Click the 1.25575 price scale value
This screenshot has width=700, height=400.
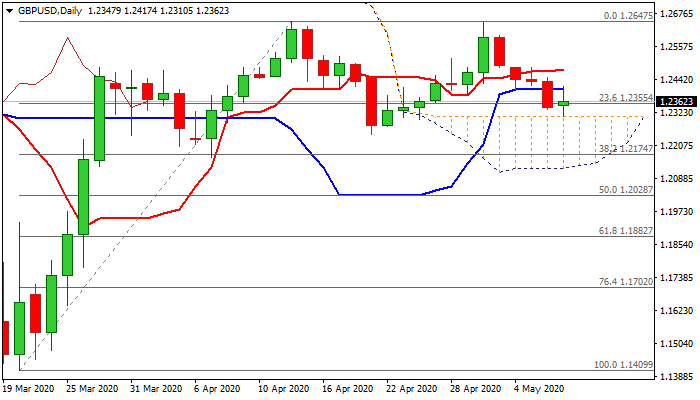point(677,47)
